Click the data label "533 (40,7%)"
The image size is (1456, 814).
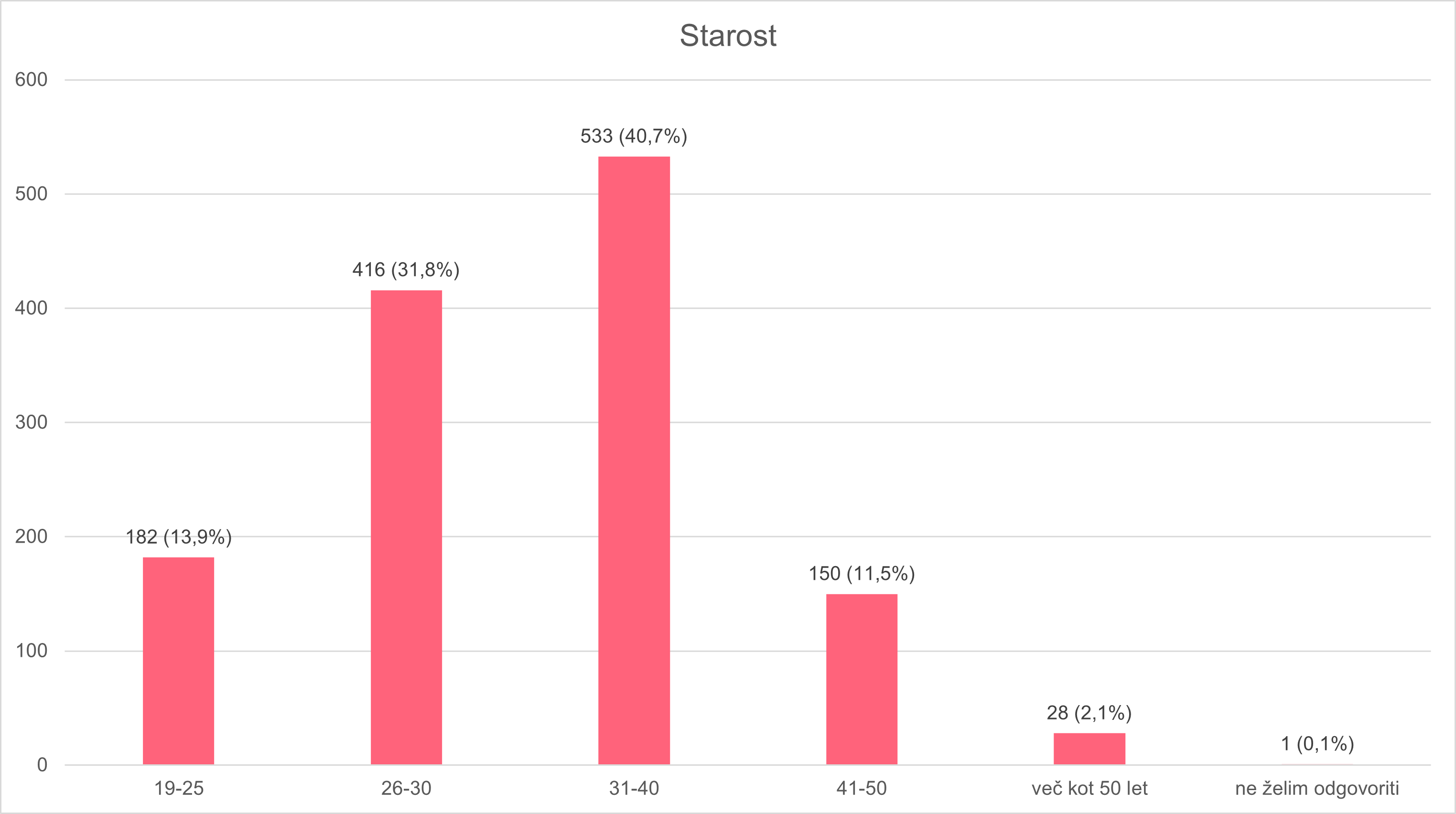click(634, 136)
